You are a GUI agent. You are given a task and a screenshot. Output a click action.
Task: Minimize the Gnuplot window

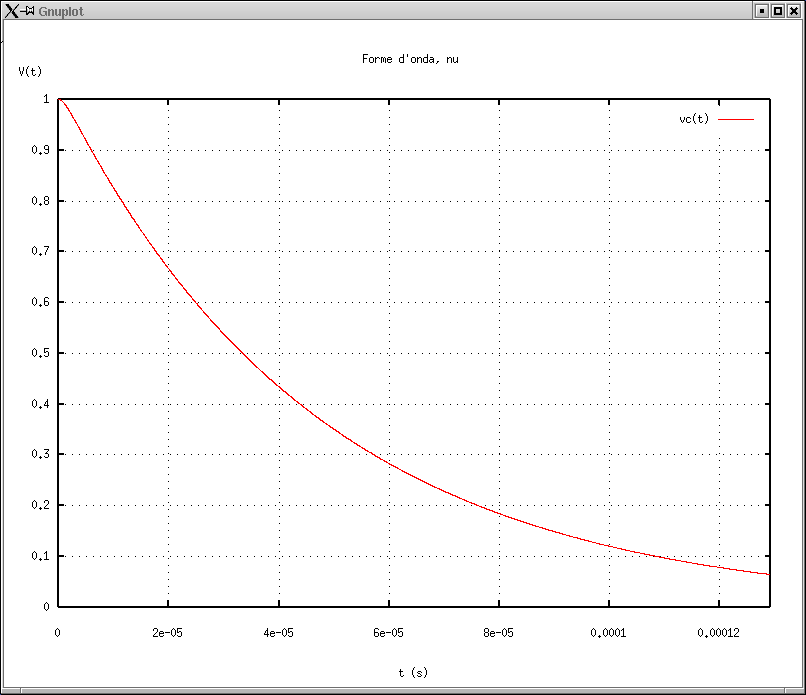coord(762,11)
